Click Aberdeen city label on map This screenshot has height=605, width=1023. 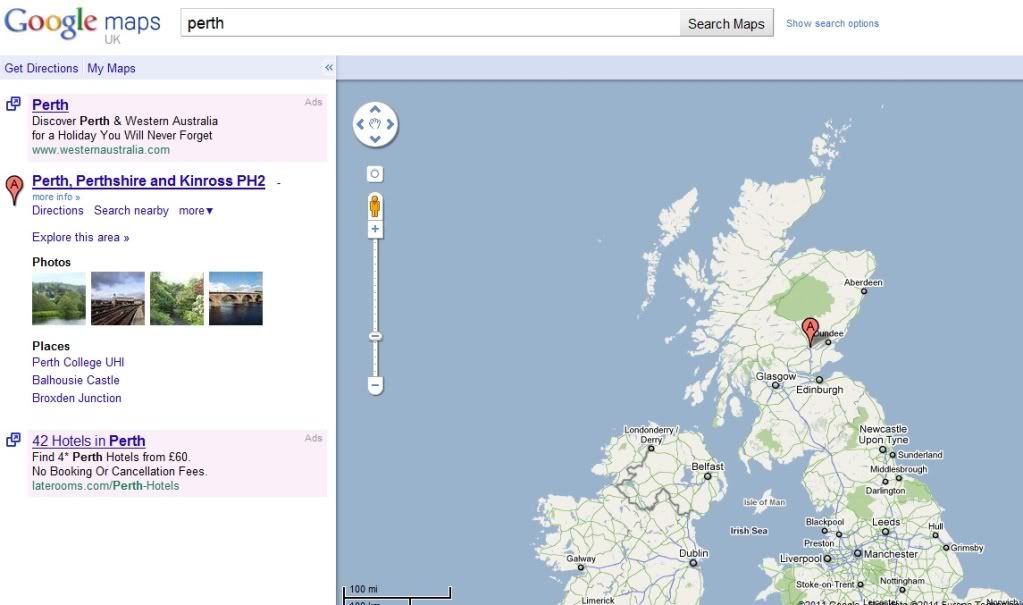coord(863,283)
